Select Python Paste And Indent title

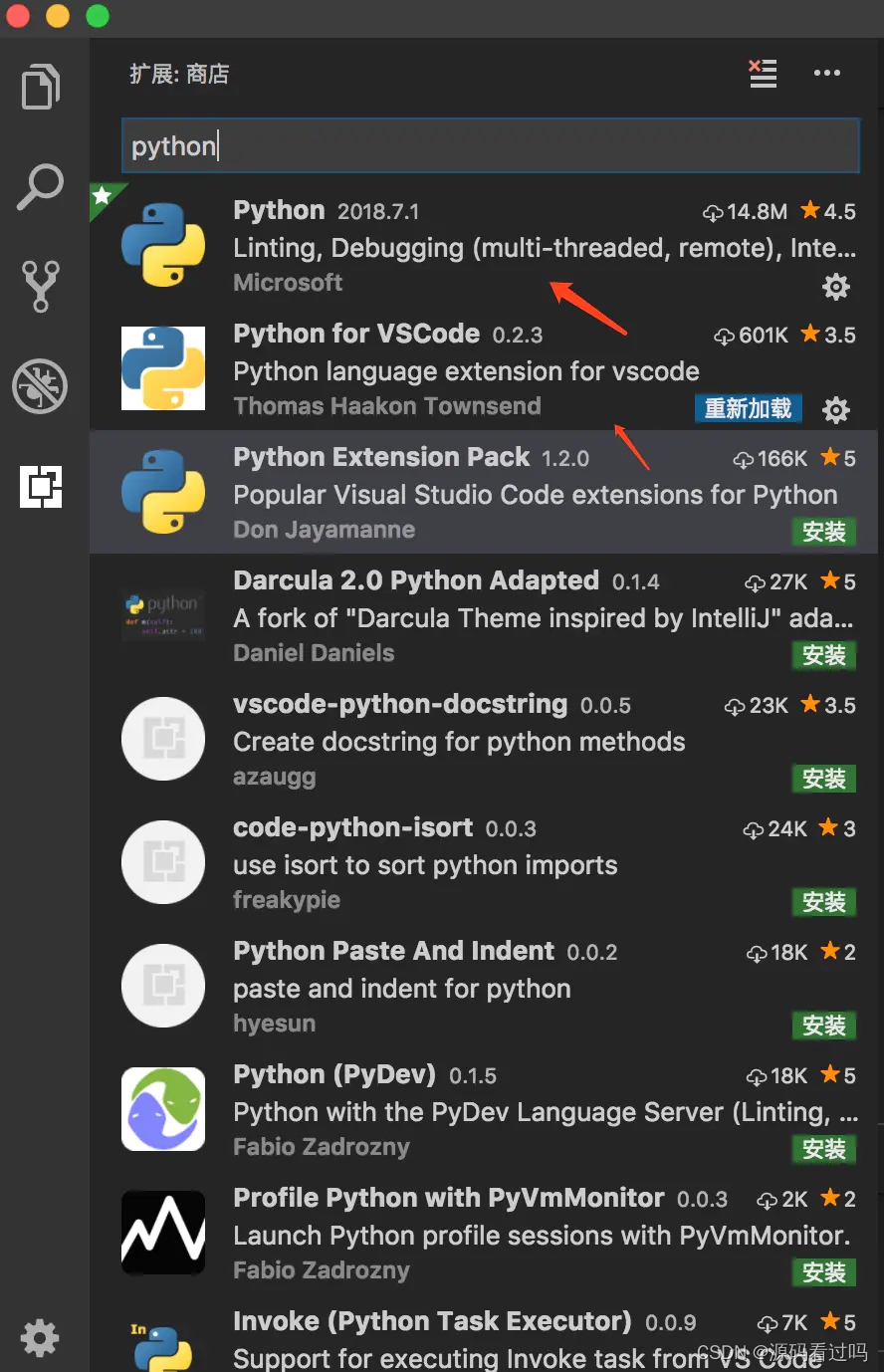click(x=393, y=951)
